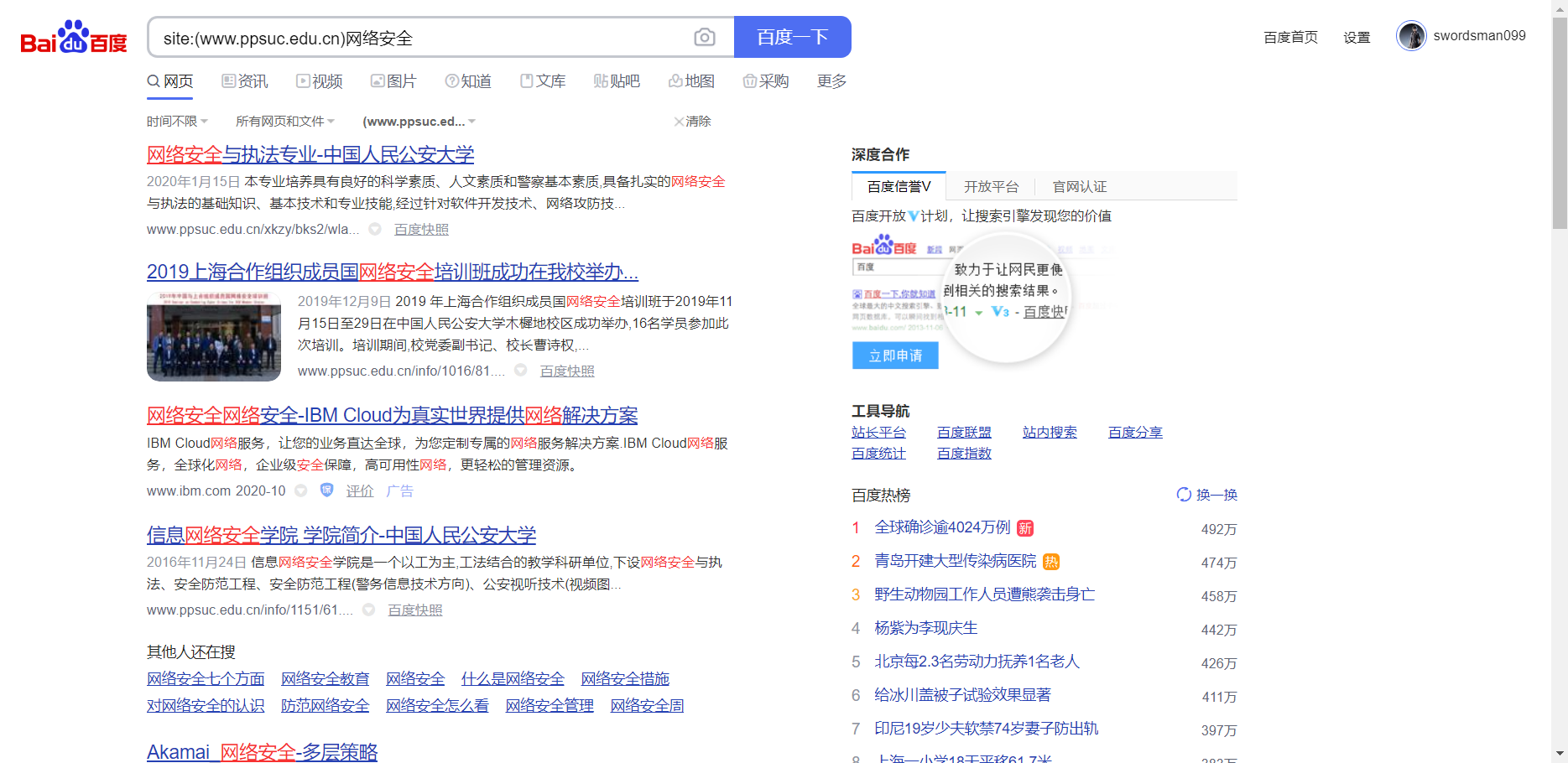Switch to the 采购 tab

click(x=766, y=81)
